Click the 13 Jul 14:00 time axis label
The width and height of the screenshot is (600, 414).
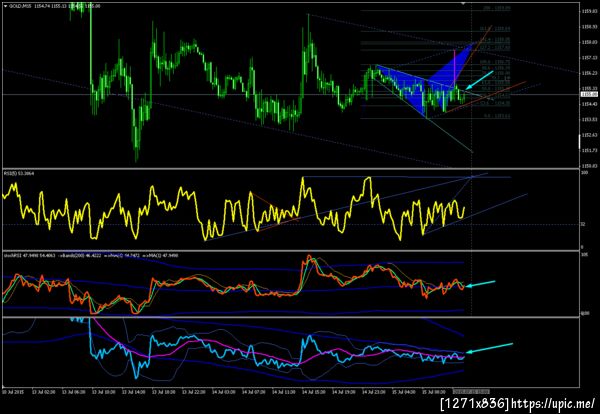pyautogui.click(x=132, y=392)
